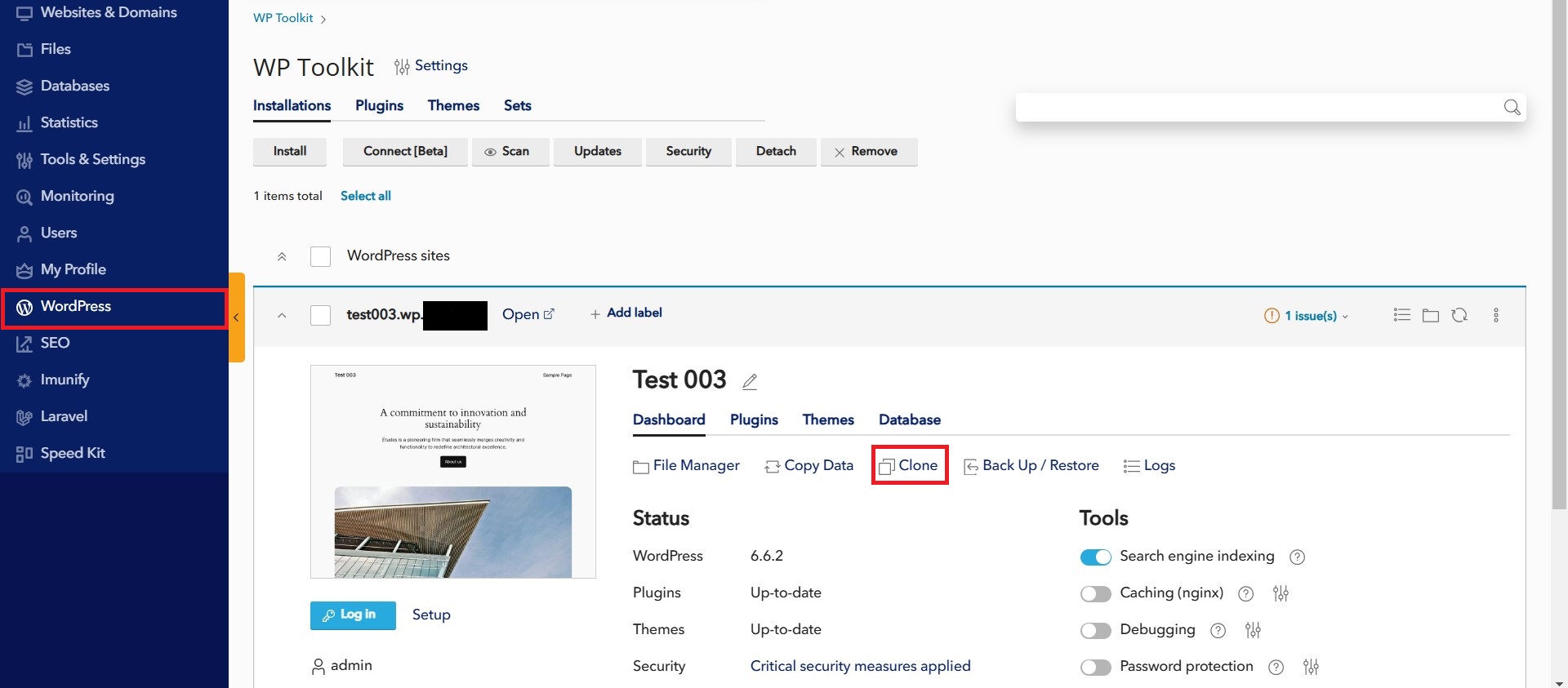Collapse the test003 site row
This screenshot has width=1568, height=688.
[282, 315]
